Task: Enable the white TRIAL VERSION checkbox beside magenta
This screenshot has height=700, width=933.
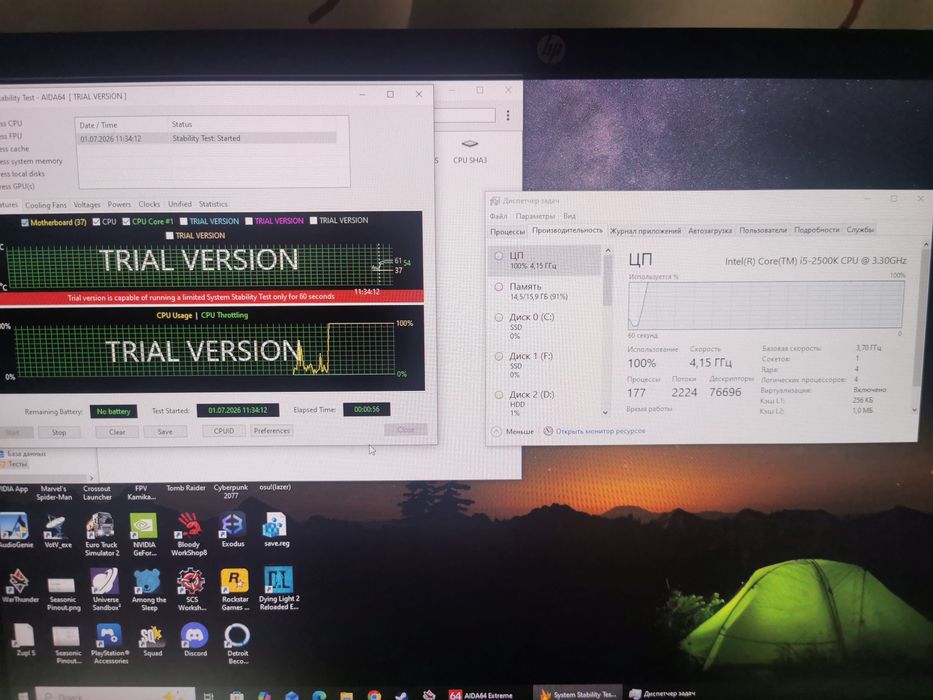Action: tap(314, 220)
